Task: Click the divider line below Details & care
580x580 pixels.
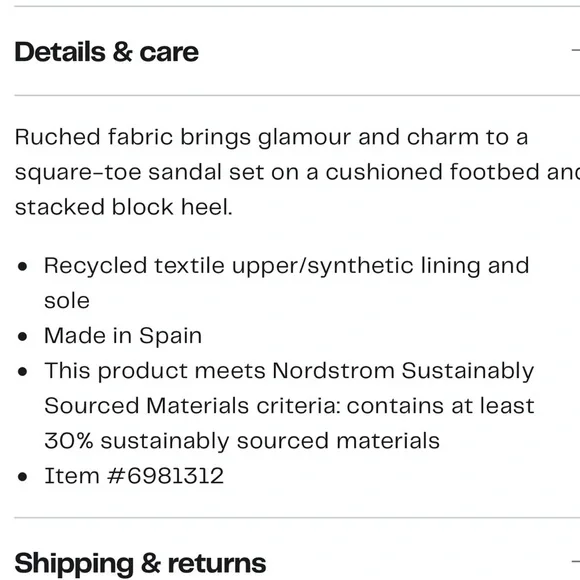Action: click(x=297, y=95)
